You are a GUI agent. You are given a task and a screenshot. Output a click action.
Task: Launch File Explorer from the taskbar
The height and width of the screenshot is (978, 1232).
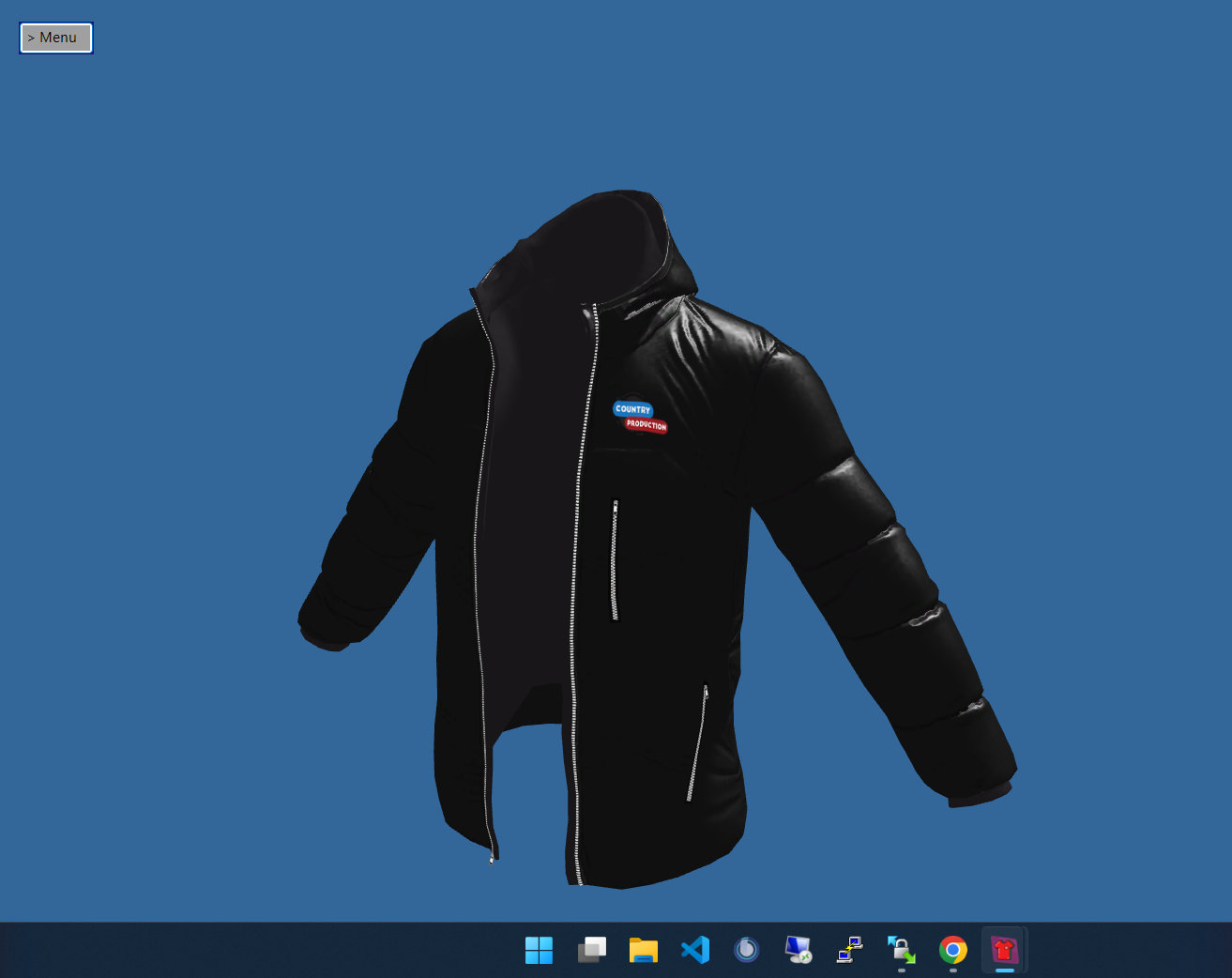coord(643,950)
